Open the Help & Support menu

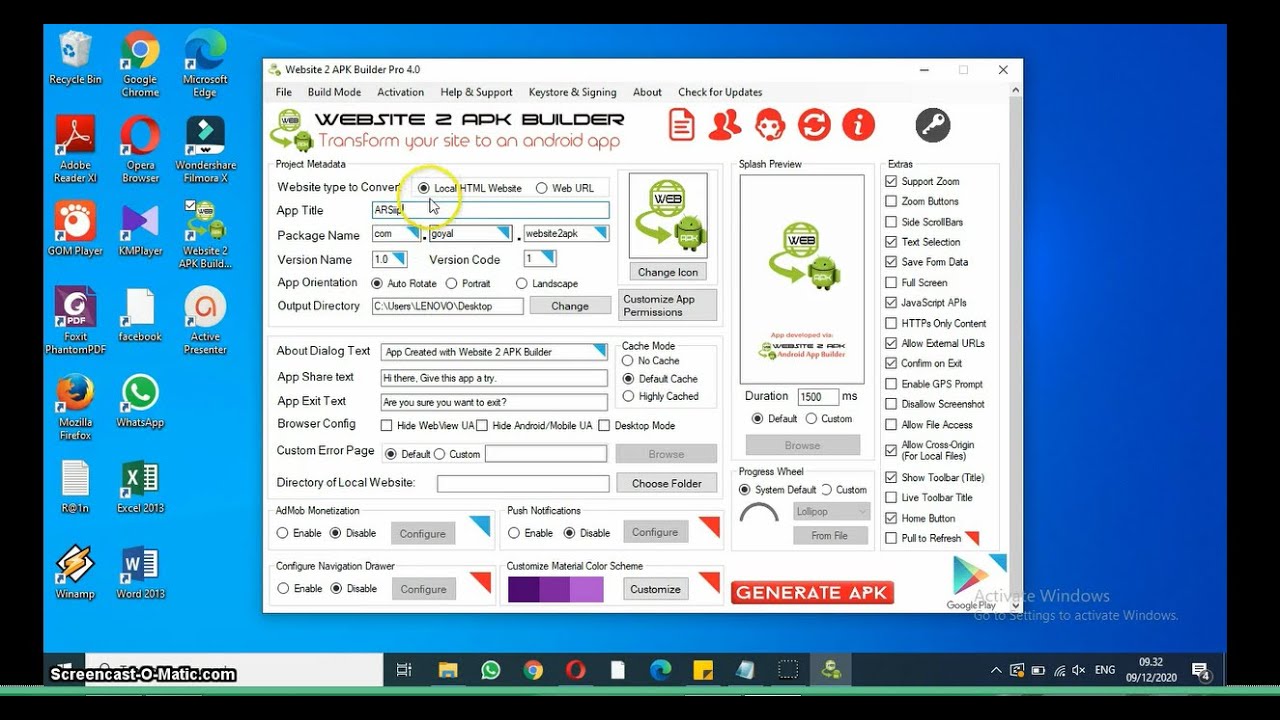[476, 92]
